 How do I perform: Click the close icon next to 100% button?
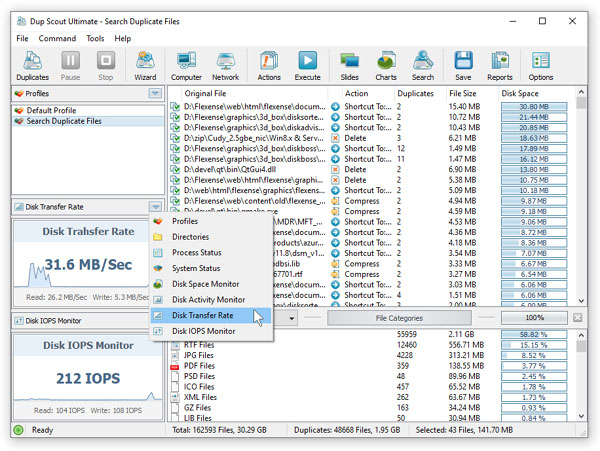tap(578, 317)
